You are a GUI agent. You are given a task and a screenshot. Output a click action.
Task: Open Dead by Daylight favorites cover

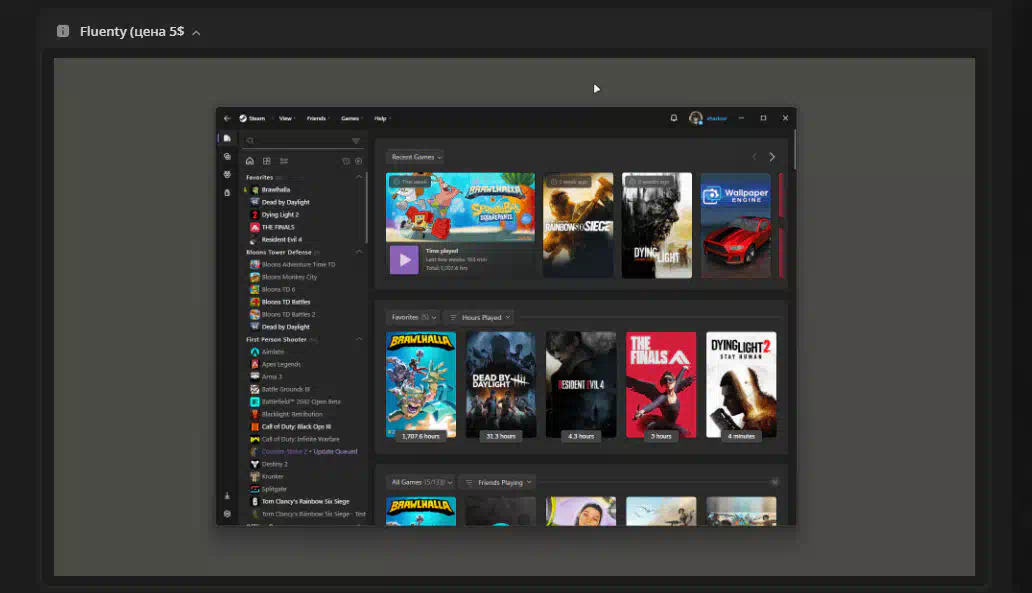coord(501,385)
